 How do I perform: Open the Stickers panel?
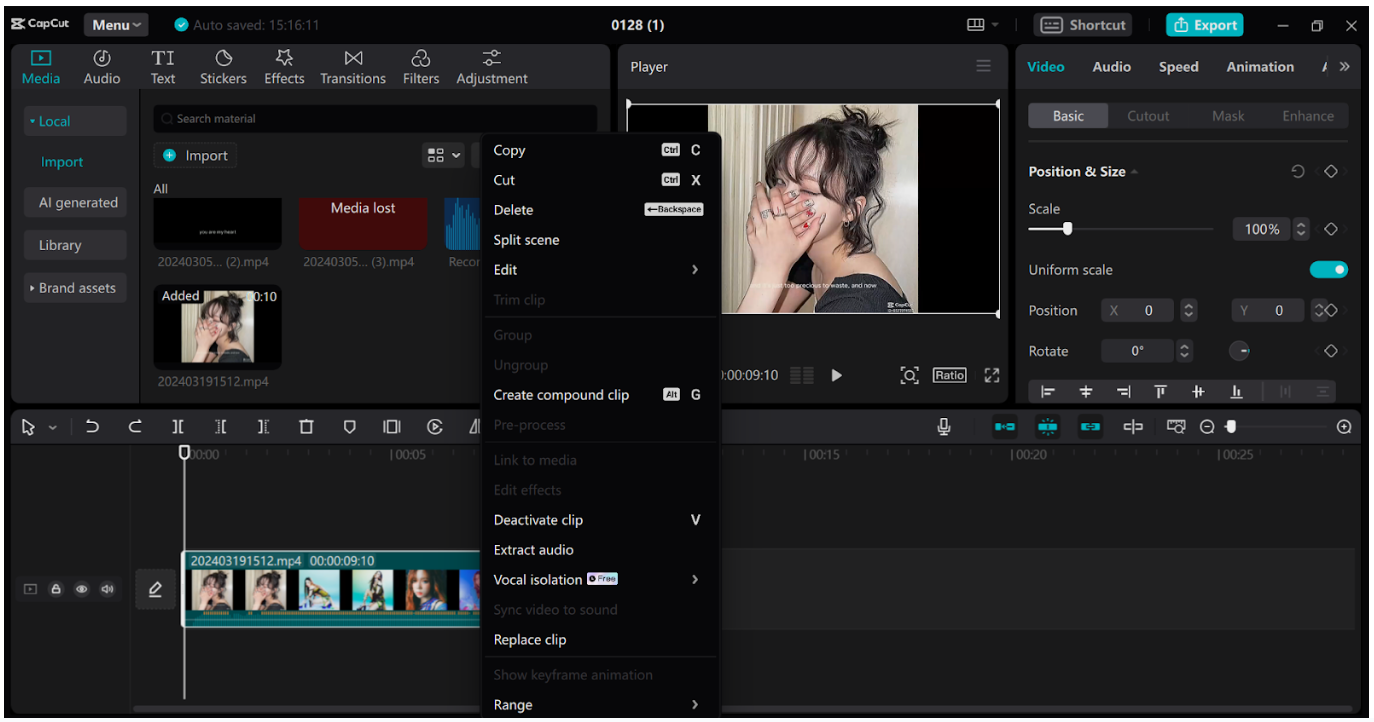point(223,66)
